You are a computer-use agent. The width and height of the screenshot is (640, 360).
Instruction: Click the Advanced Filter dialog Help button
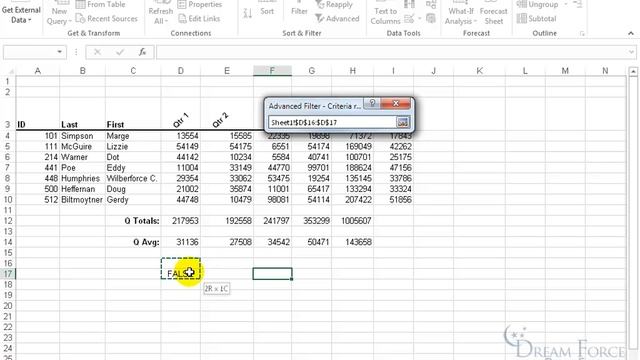click(x=372, y=103)
